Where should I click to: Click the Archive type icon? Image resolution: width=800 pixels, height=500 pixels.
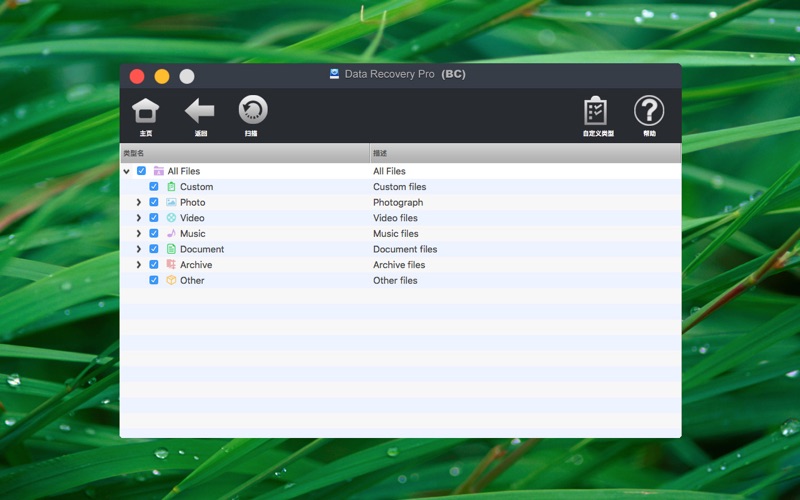[x=171, y=265]
